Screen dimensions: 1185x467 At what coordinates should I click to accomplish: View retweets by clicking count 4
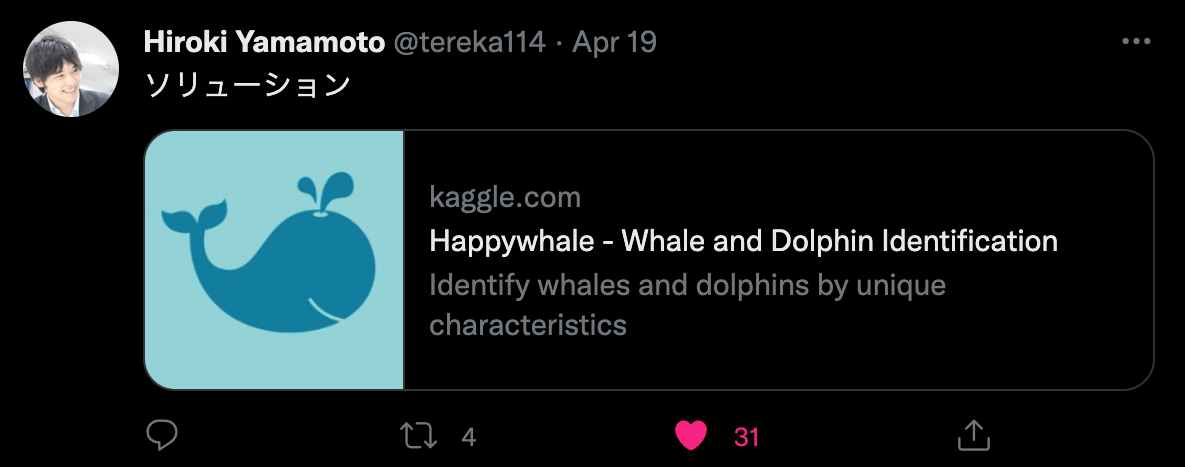pyautogui.click(x=469, y=437)
